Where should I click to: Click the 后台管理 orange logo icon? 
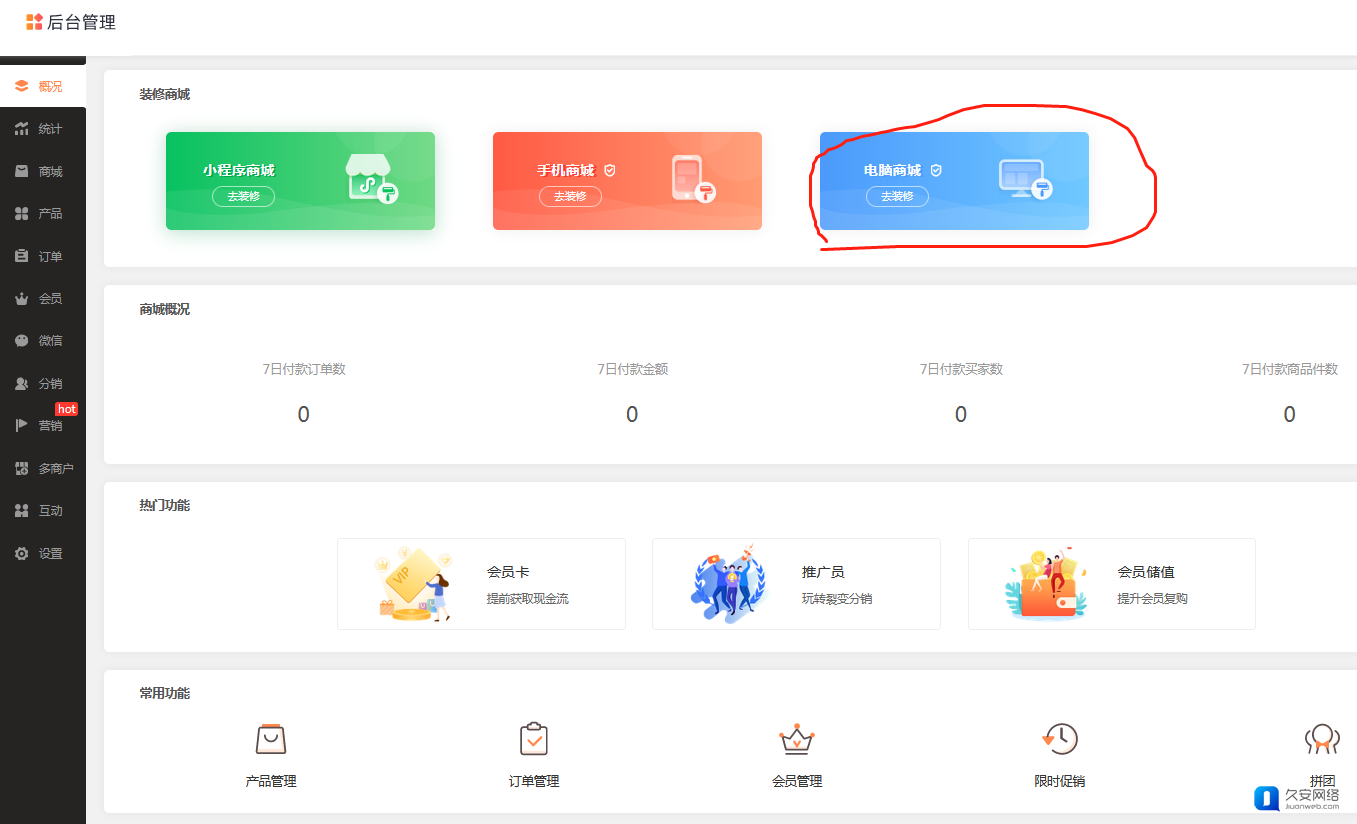(34, 22)
